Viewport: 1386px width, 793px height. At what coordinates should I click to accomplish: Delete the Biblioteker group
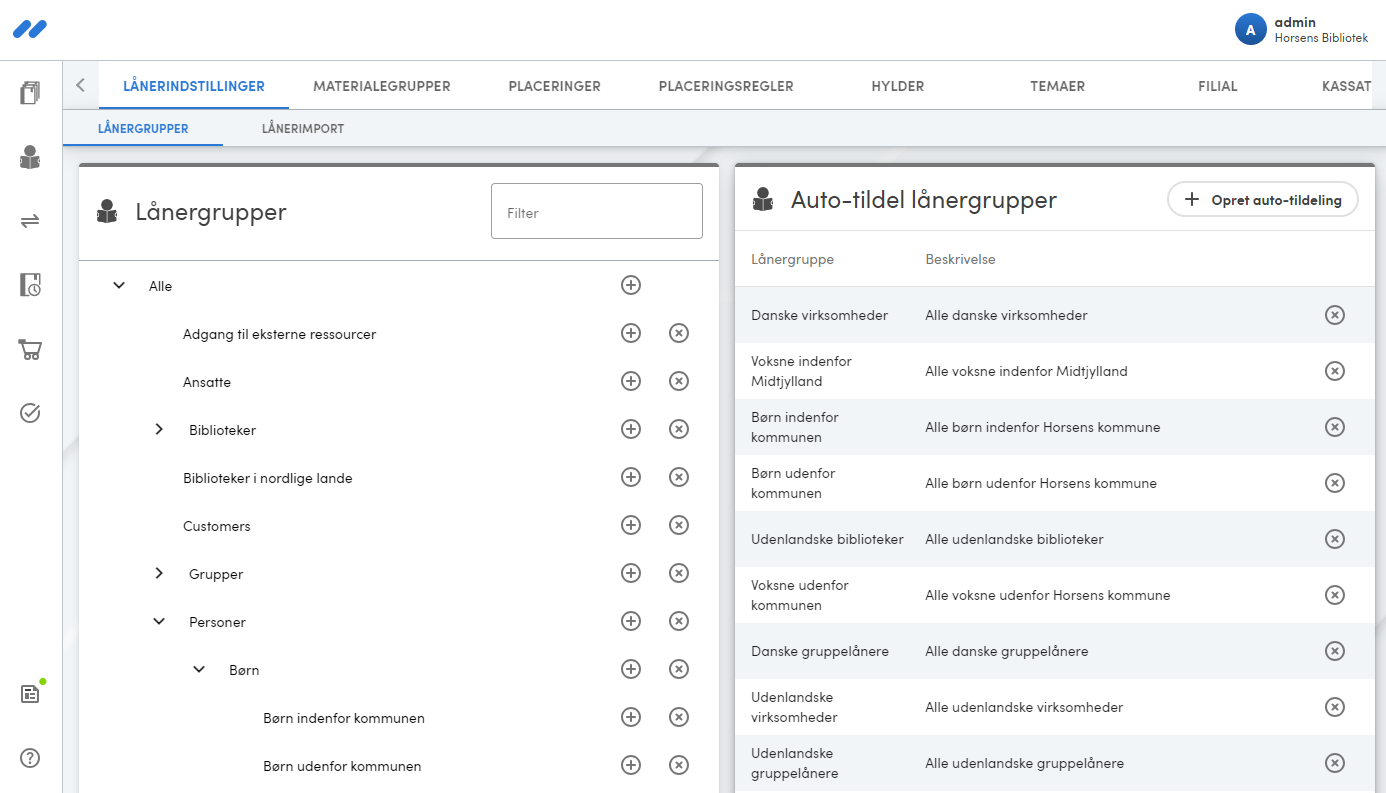[x=679, y=429]
